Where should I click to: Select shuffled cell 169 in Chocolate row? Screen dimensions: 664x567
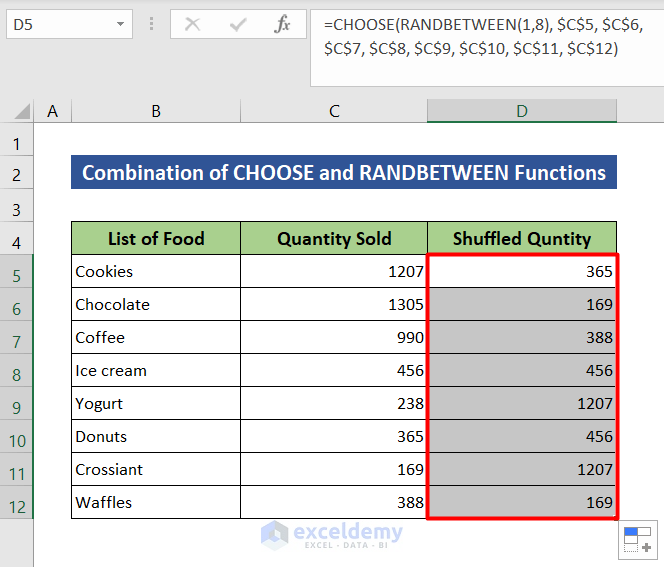[522, 304]
